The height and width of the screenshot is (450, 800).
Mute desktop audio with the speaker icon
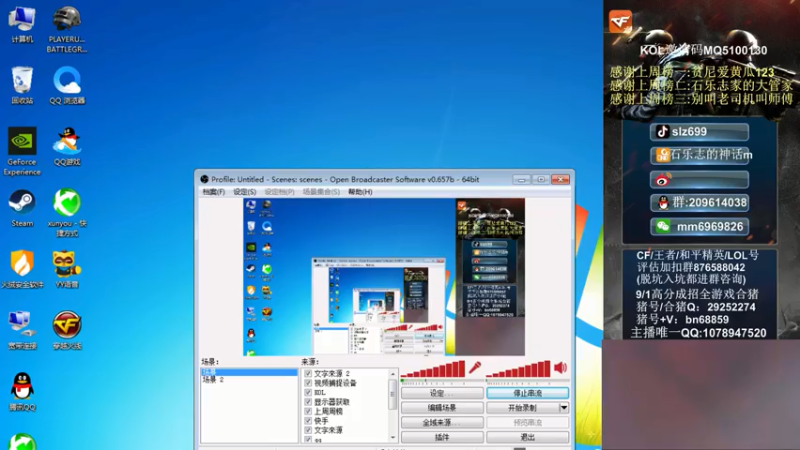pyautogui.click(x=560, y=368)
